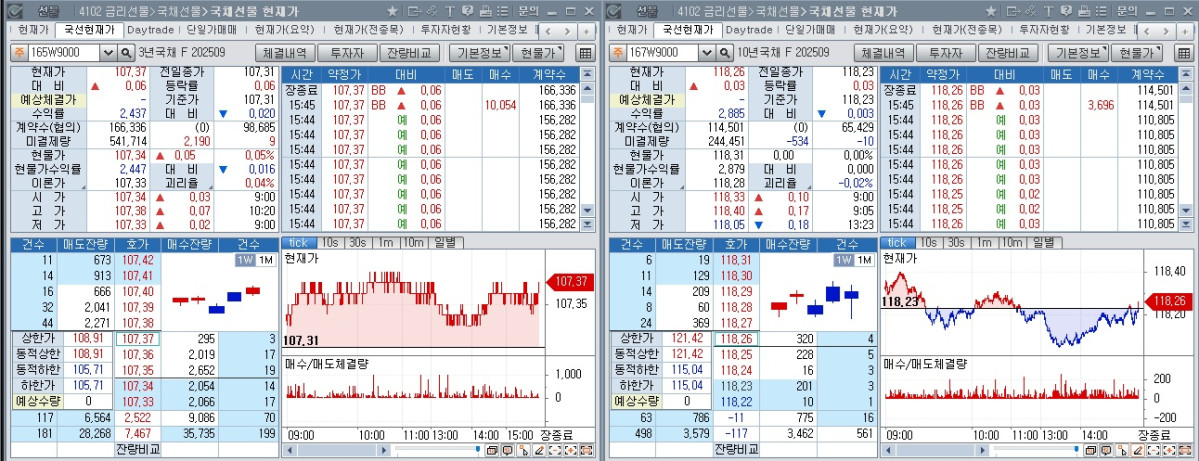Select 107,37 price in left order book
The image size is (1199, 461).
tap(138, 339)
